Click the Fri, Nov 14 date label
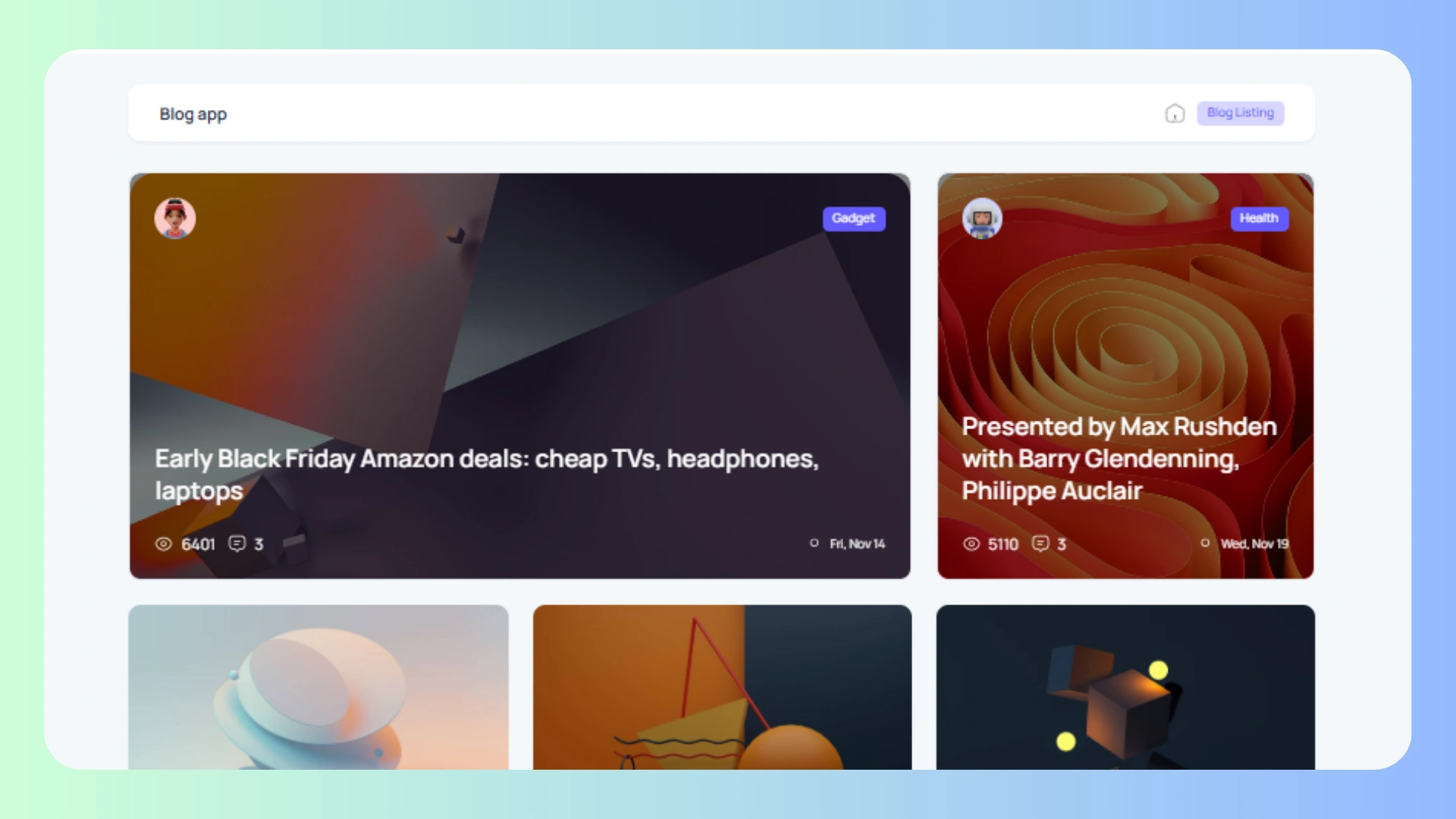This screenshot has width=1456, height=819. [x=858, y=544]
